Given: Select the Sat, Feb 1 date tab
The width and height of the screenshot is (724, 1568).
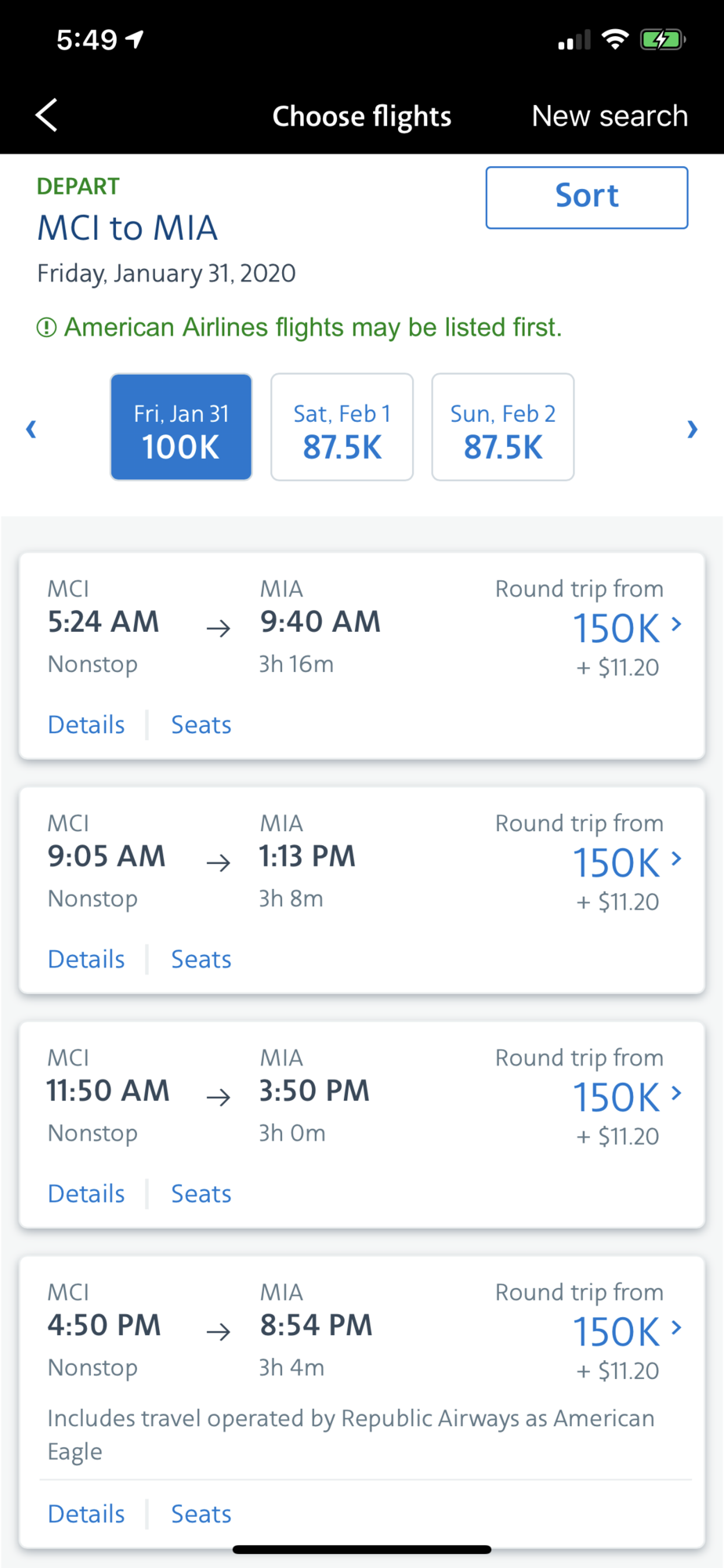Looking at the screenshot, I should point(342,427).
